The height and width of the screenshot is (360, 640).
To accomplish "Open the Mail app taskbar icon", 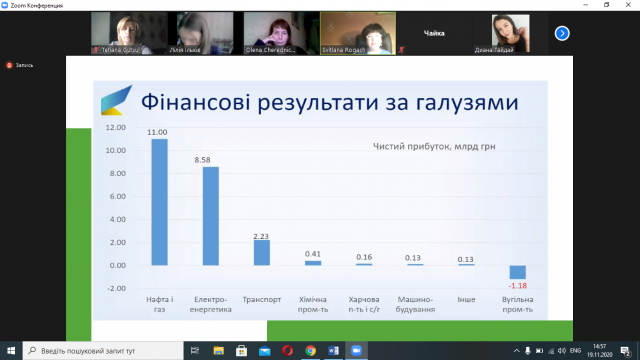I will click(264, 351).
